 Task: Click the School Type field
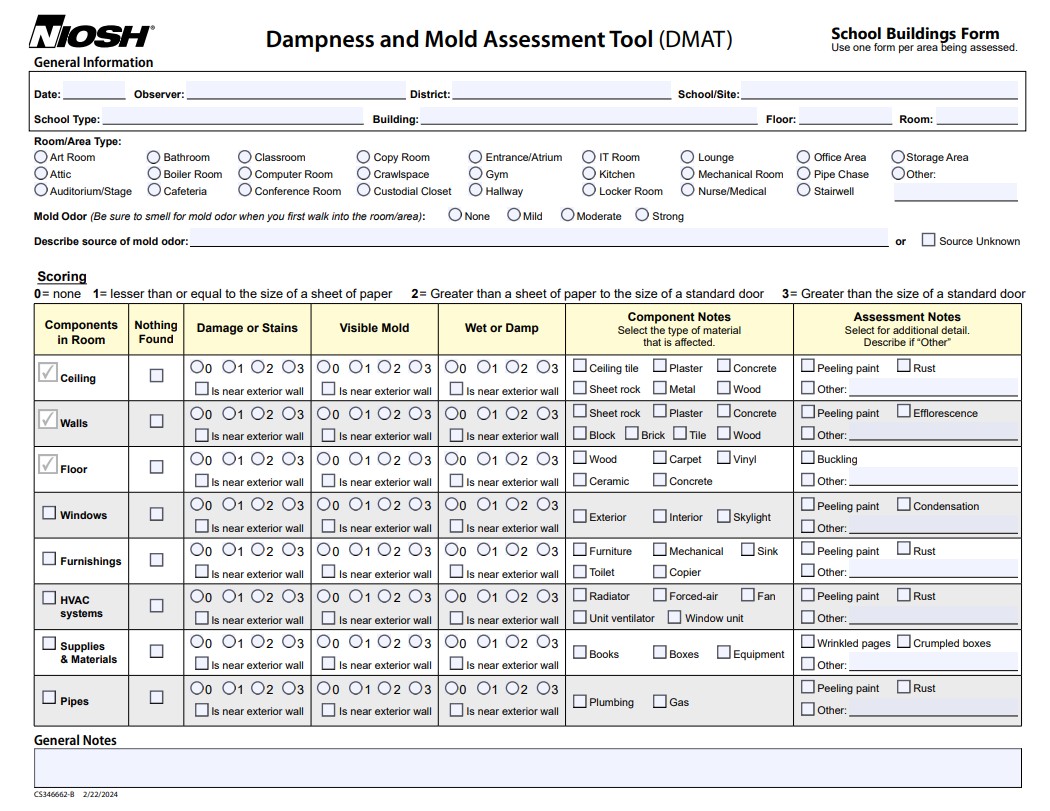pos(232,117)
